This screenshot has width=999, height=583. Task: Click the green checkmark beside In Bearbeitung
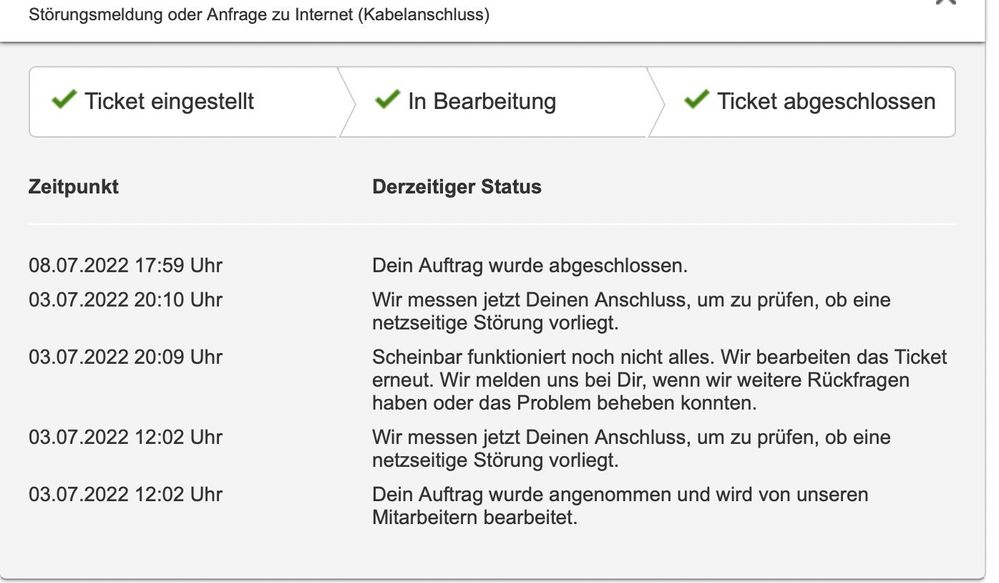point(387,100)
